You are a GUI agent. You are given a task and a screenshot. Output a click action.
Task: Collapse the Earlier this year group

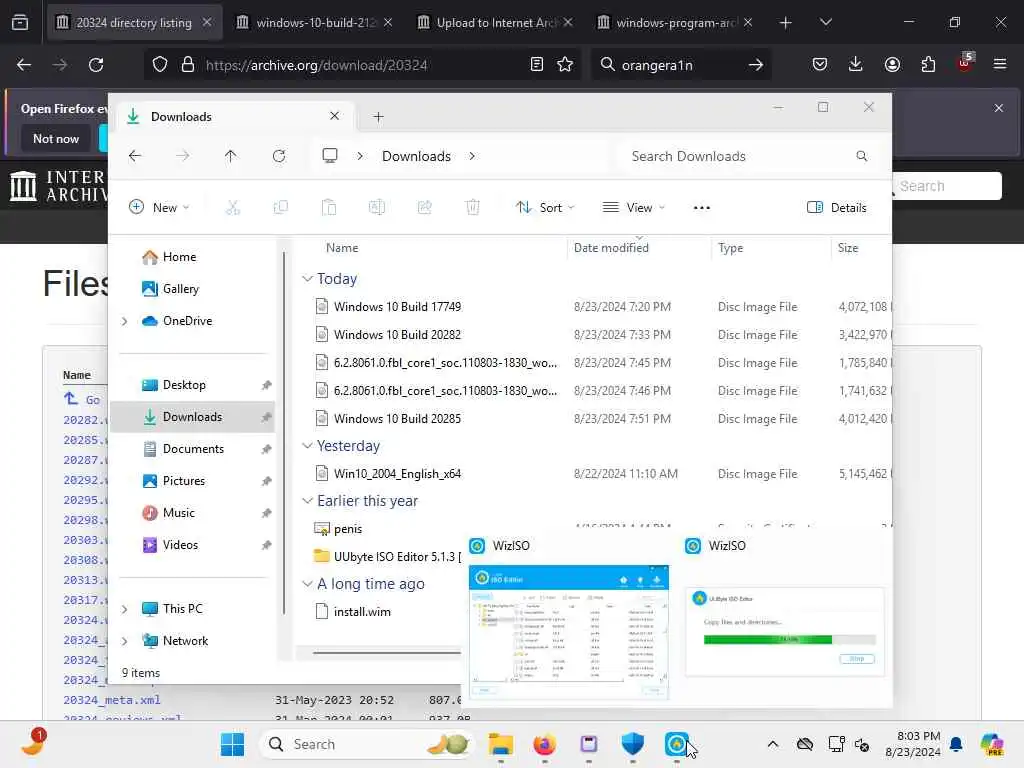(x=307, y=501)
